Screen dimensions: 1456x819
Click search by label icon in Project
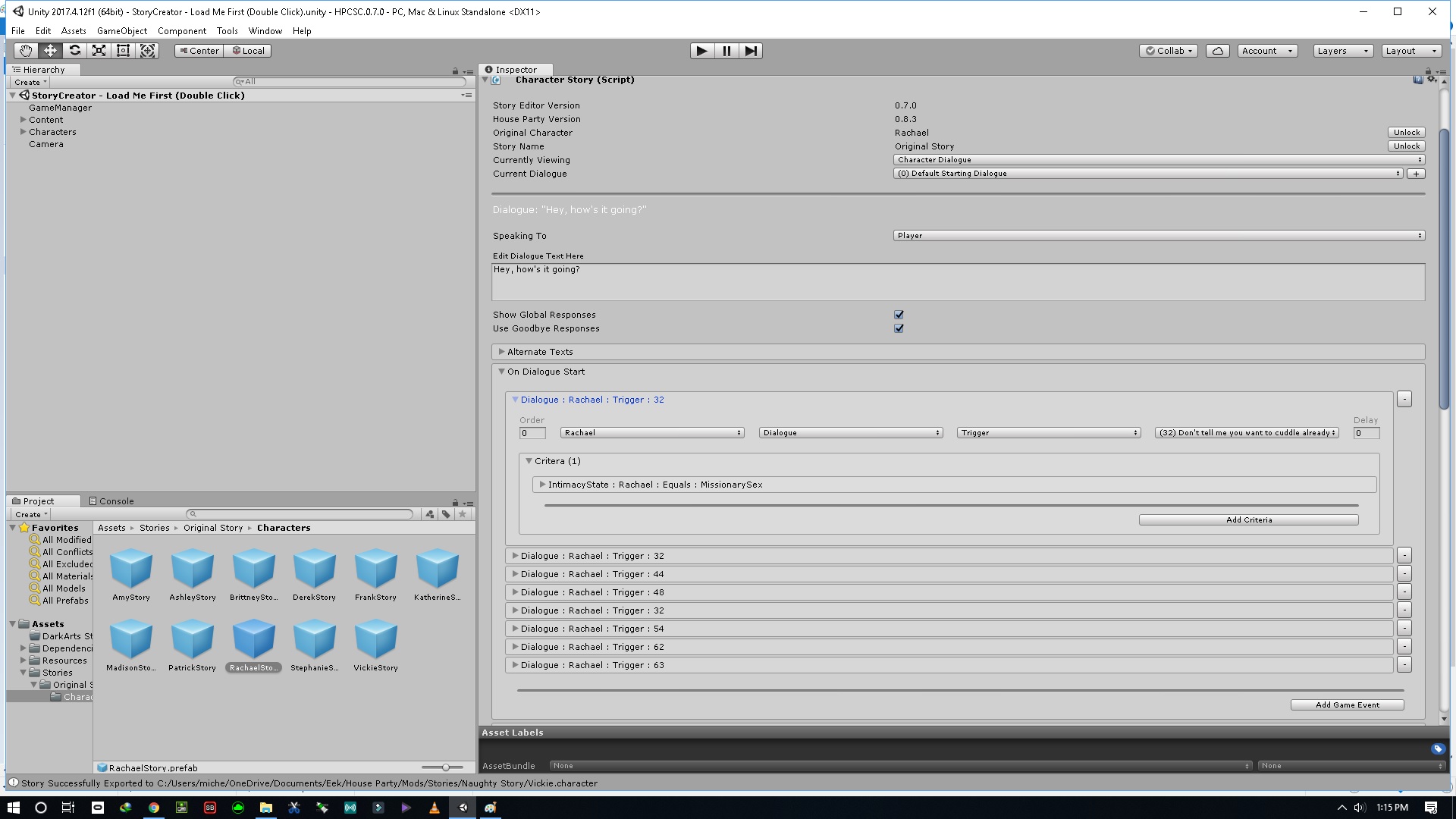[446, 514]
